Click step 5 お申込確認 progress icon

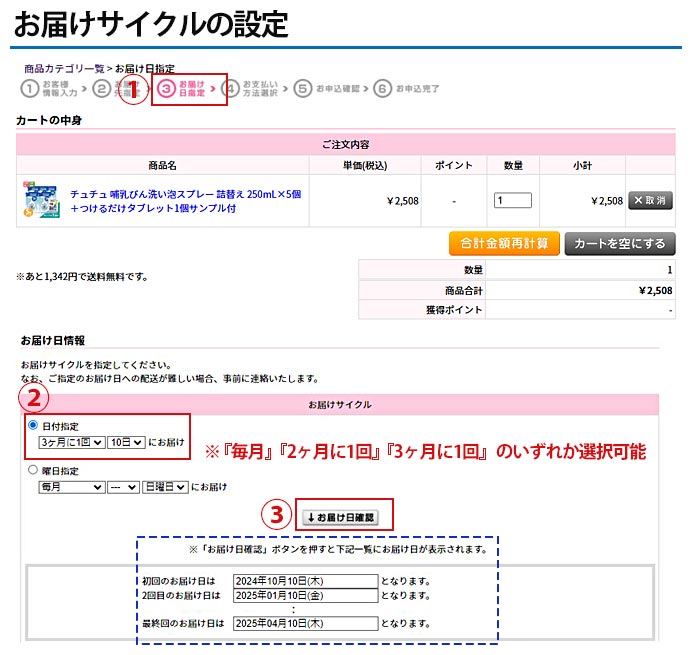pyautogui.click(x=303, y=89)
